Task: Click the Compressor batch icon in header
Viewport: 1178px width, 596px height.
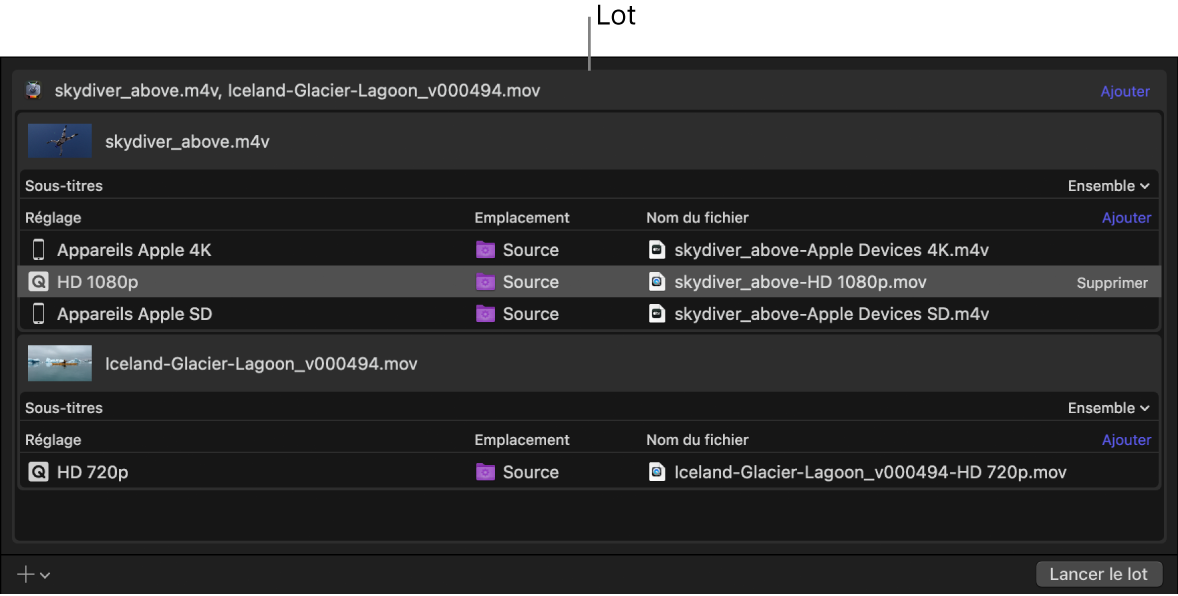Action: (x=33, y=91)
